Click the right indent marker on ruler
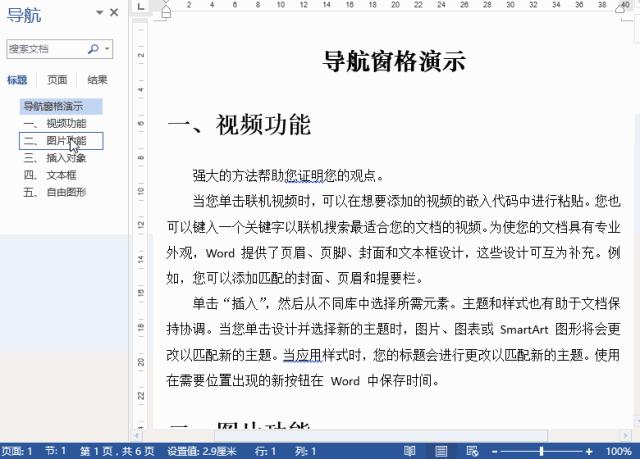The width and height of the screenshot is (640, 459). [620, 8]
